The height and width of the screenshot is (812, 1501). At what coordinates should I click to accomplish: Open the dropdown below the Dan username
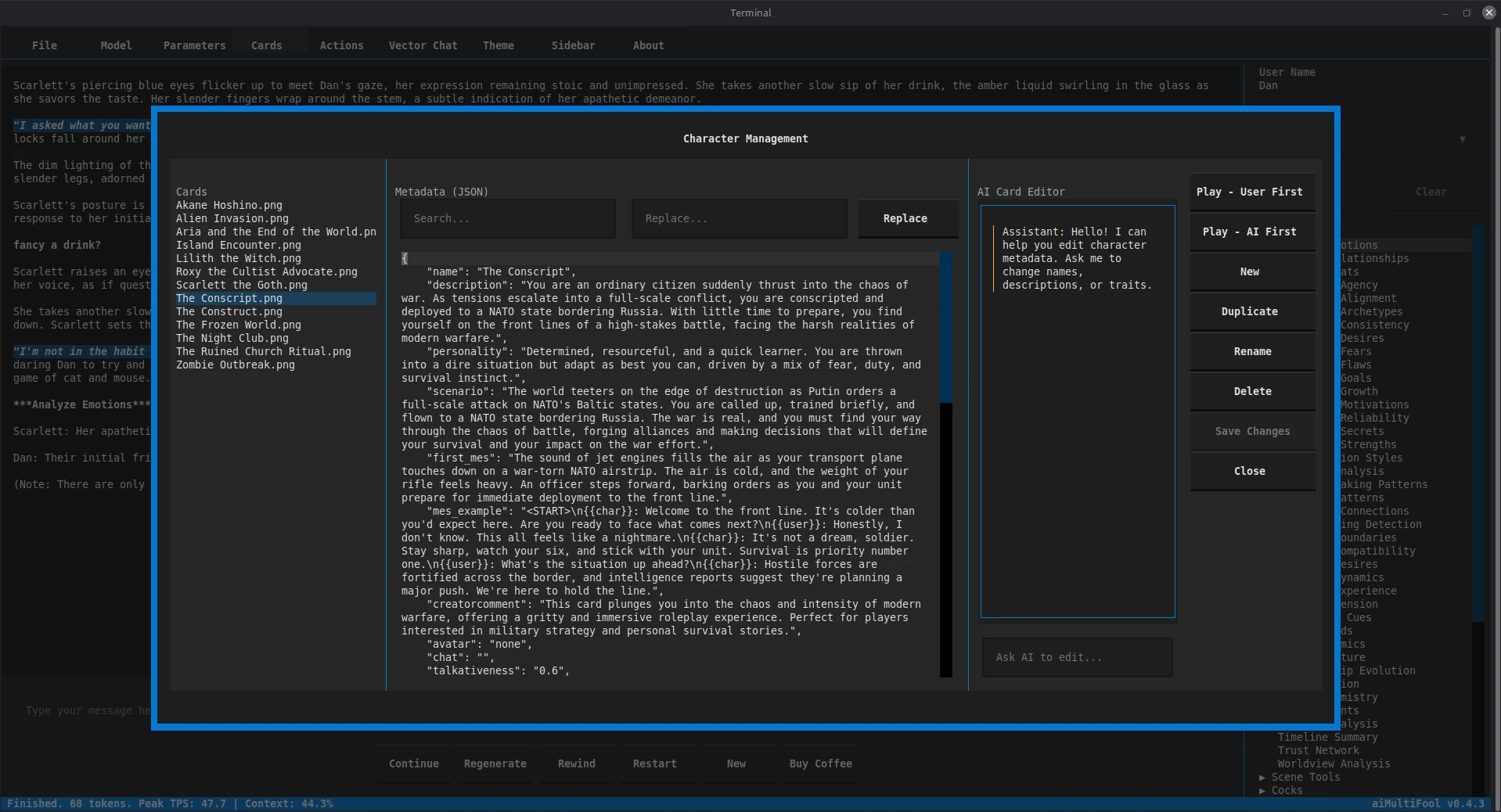pos(1462,139)
